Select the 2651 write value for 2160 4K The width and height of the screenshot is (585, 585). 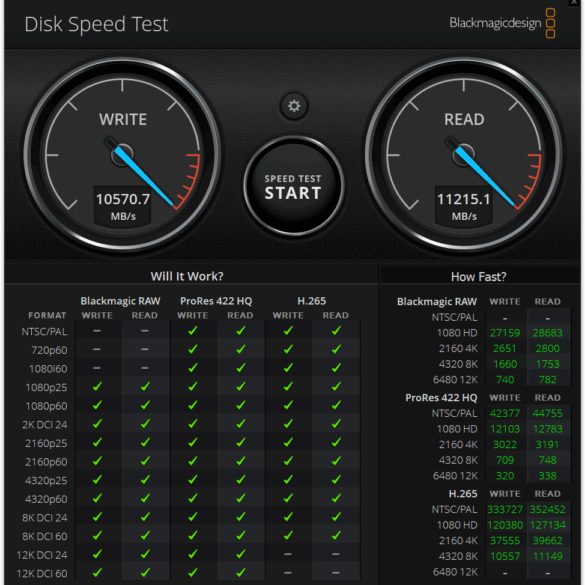click(505, 348)
